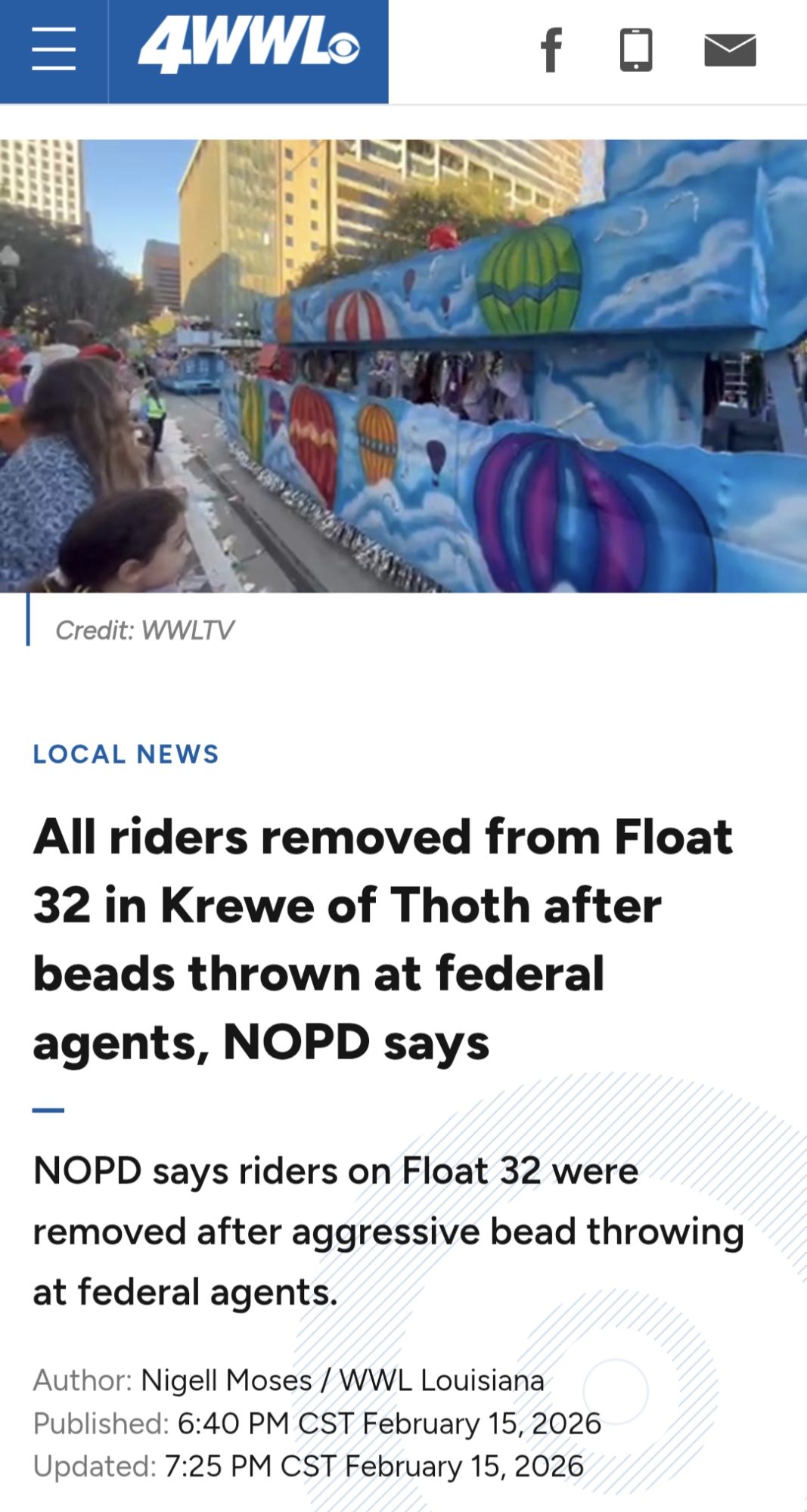Screen dimensions: 807x1512
Task: Click the CBS eye in the logo
Action: 345,48
